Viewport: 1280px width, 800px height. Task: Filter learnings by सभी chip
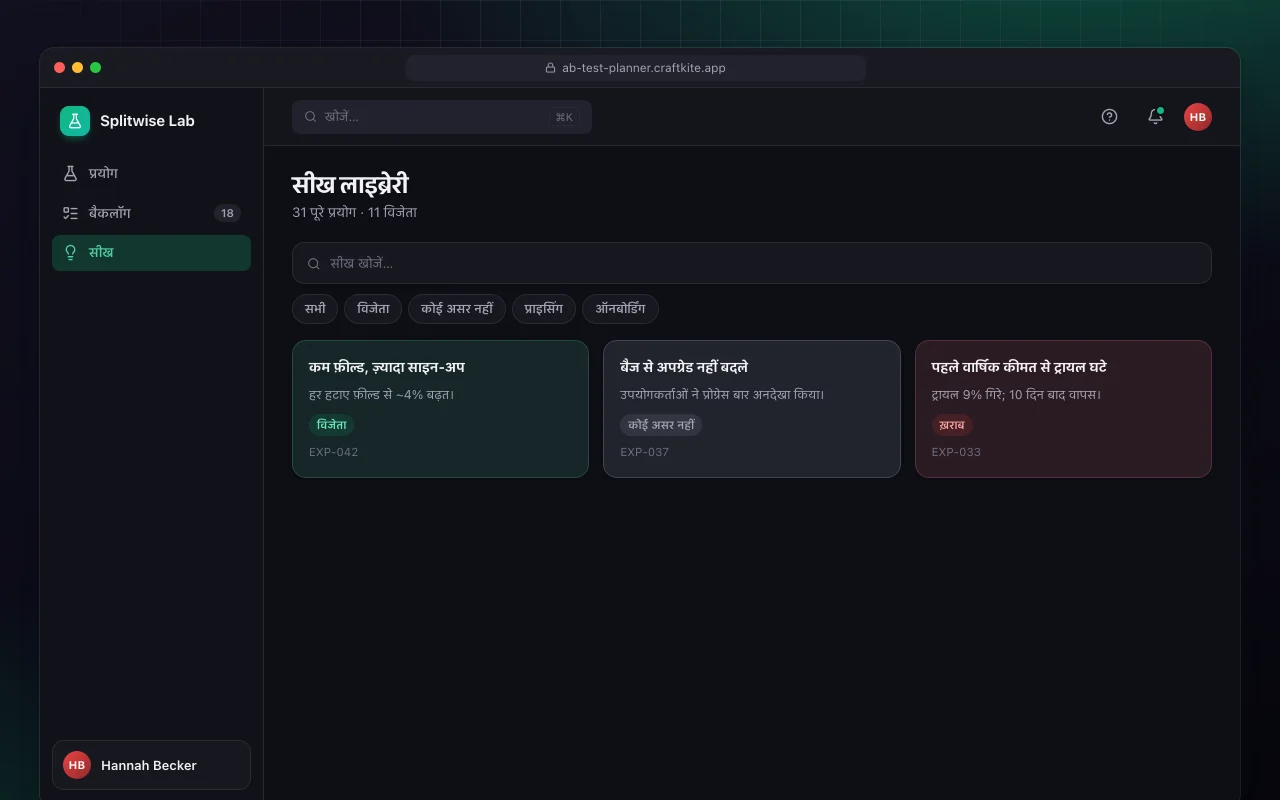pyautogui.click(x=315, y=309)
